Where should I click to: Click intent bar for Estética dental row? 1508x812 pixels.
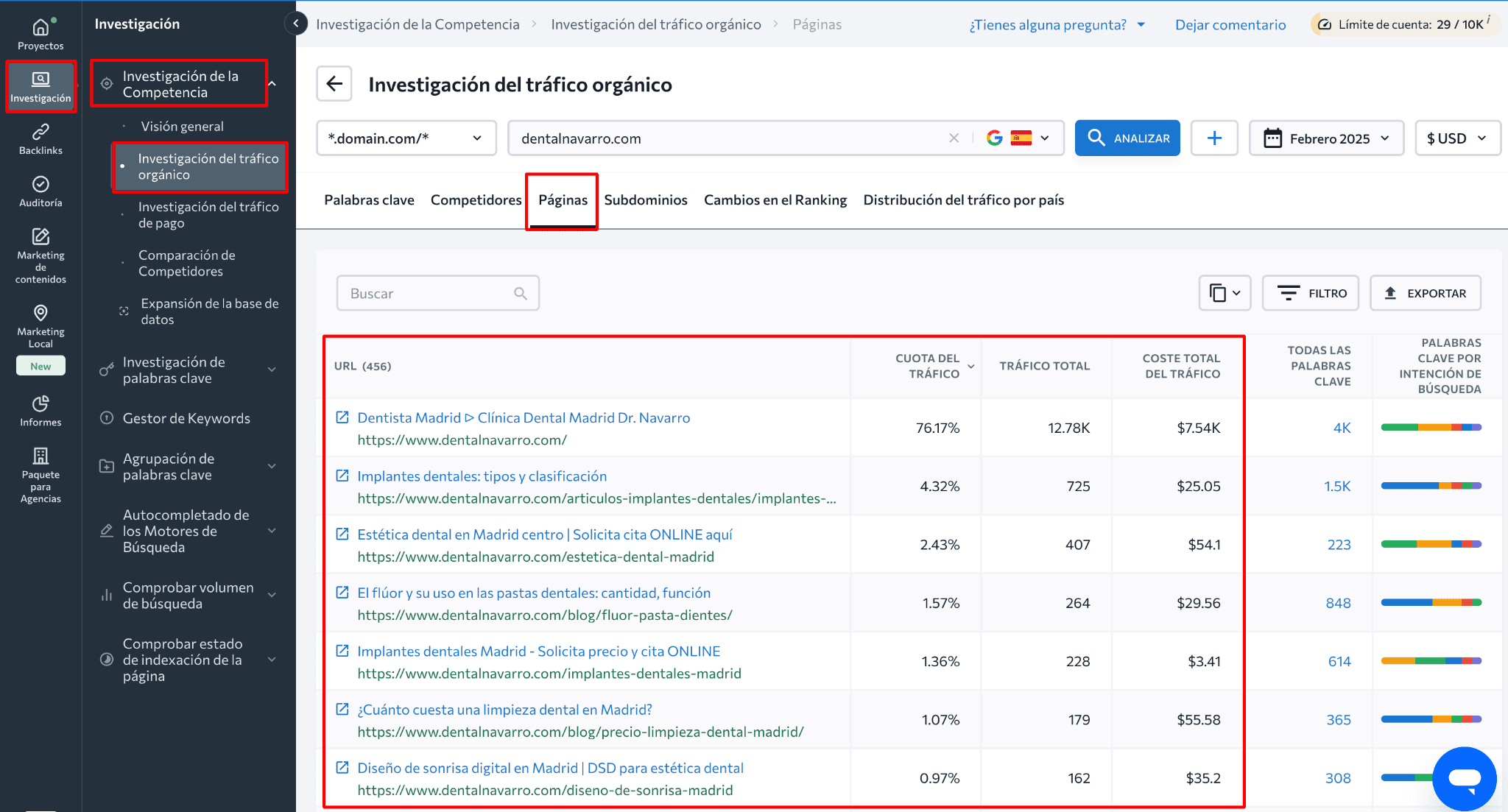1431,544
